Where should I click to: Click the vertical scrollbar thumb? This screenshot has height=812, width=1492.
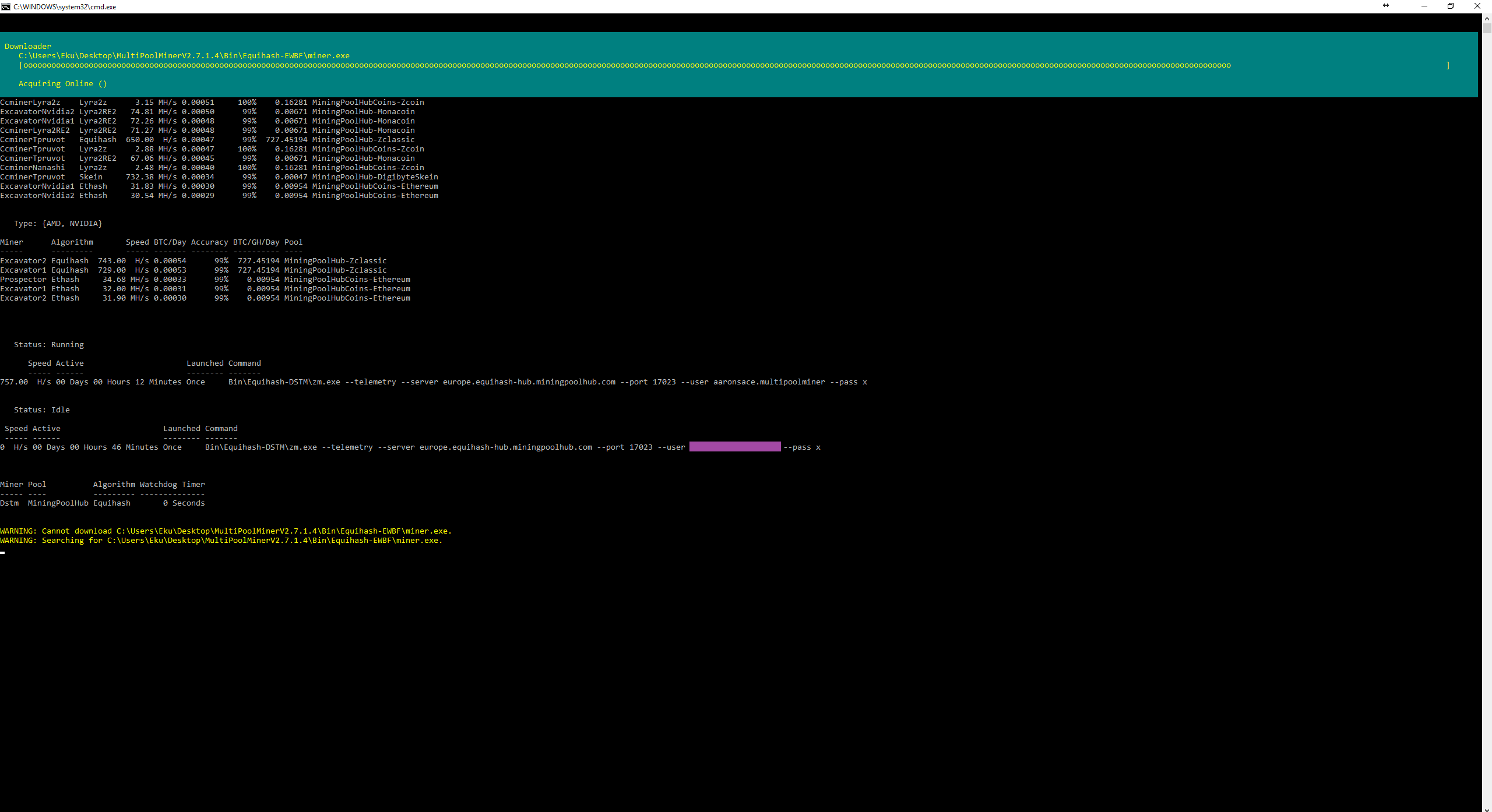click(x=1487, y=28)
